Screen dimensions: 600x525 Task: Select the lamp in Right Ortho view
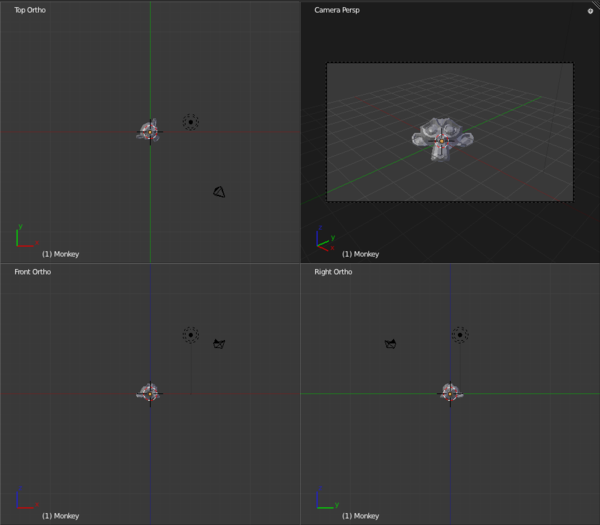click(460, 335)
